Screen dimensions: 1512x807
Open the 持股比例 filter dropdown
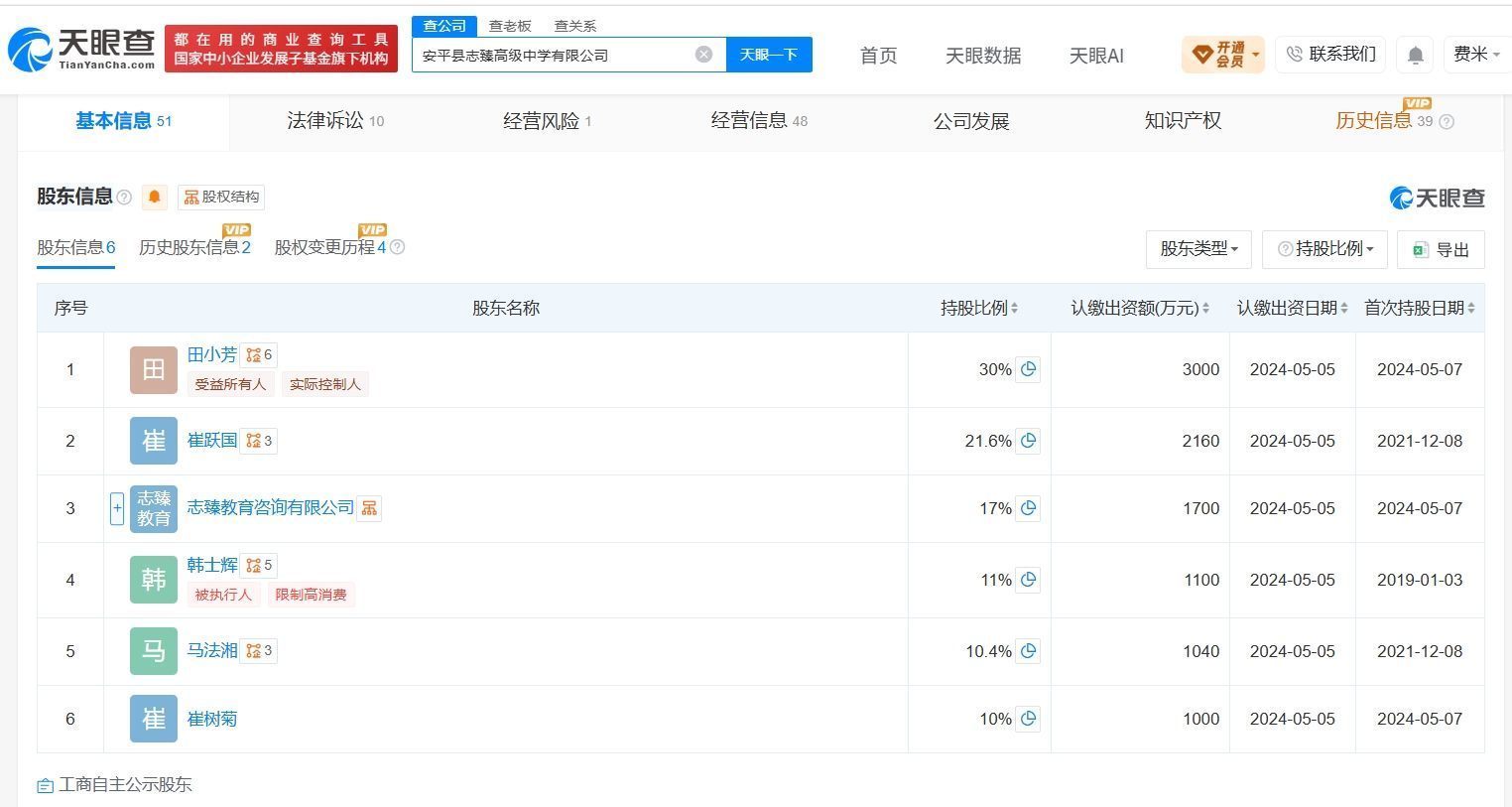pos(1324,249)
